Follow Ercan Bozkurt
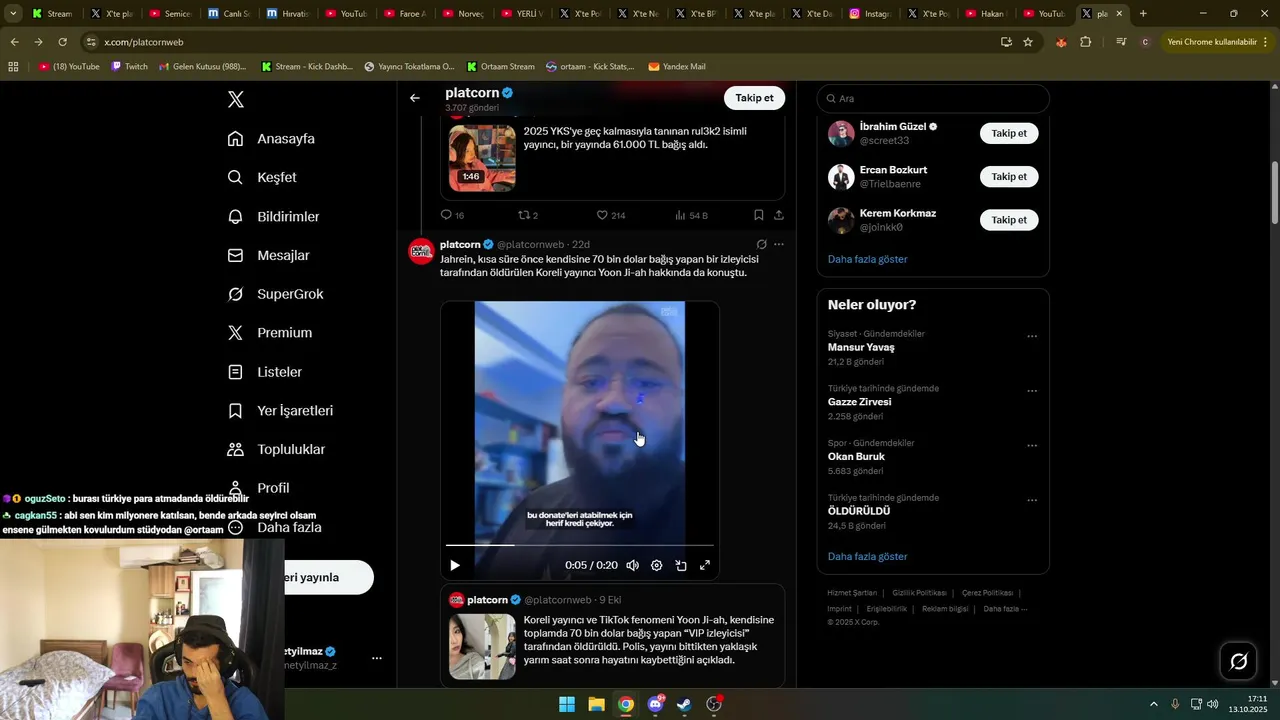 tap(1009, 176)
